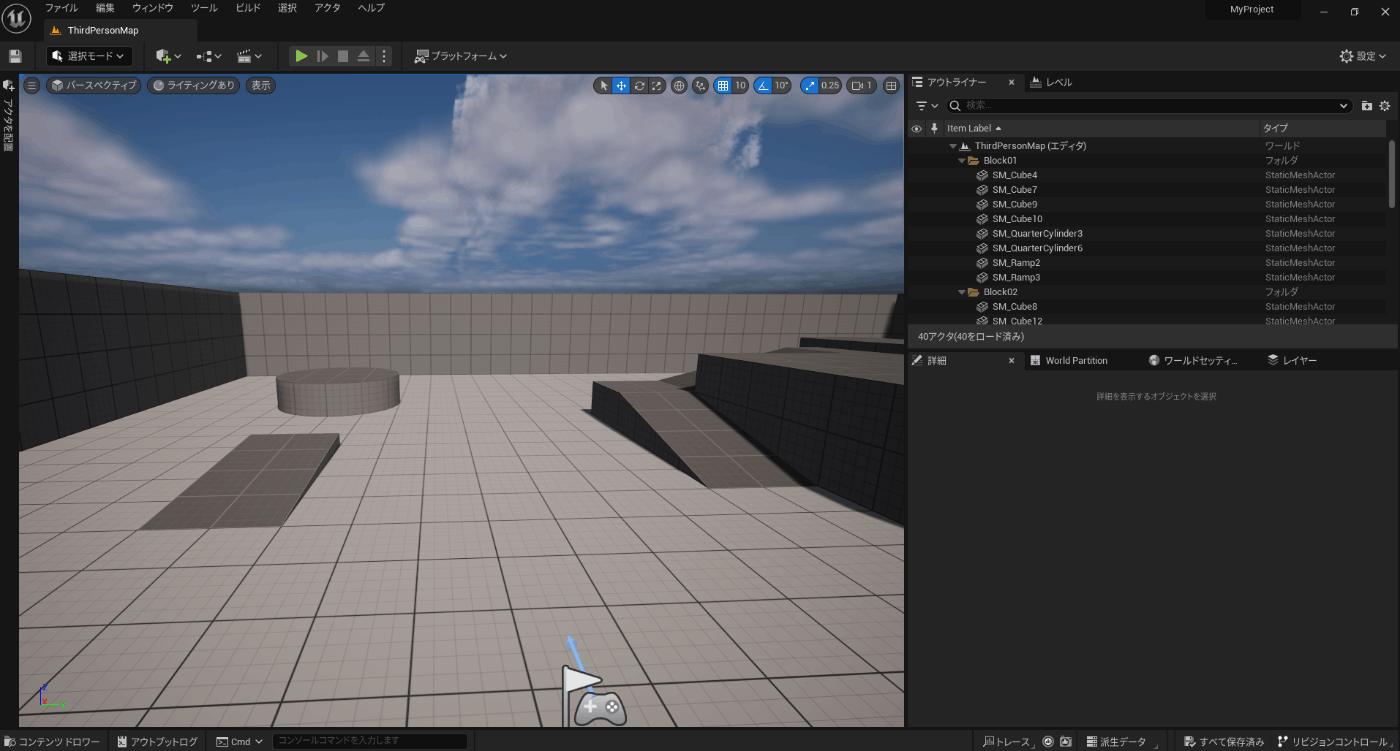Toggle surface snapping icon

point(700,86)
